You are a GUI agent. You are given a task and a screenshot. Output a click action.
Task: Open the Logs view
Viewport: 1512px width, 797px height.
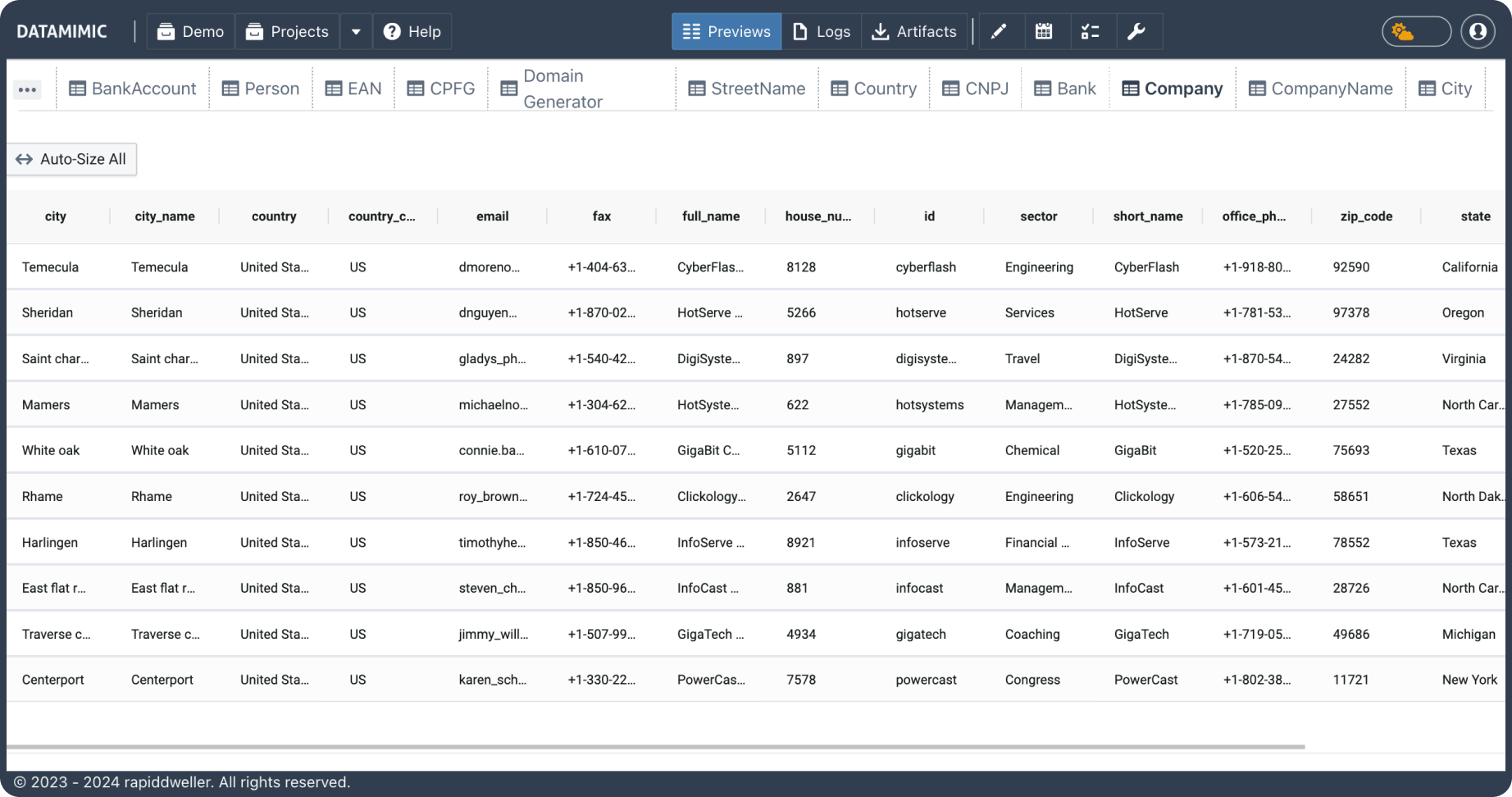[x=822, y=31]
